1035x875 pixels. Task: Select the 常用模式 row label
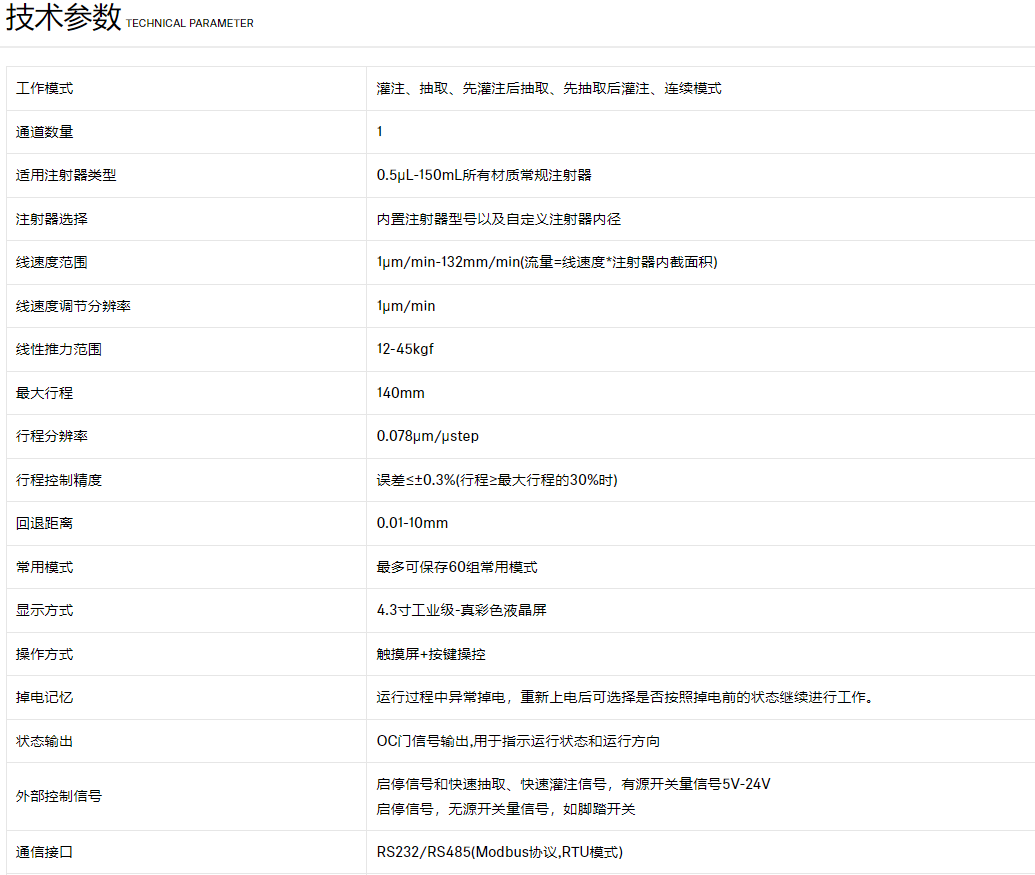[x=45, y=567]
